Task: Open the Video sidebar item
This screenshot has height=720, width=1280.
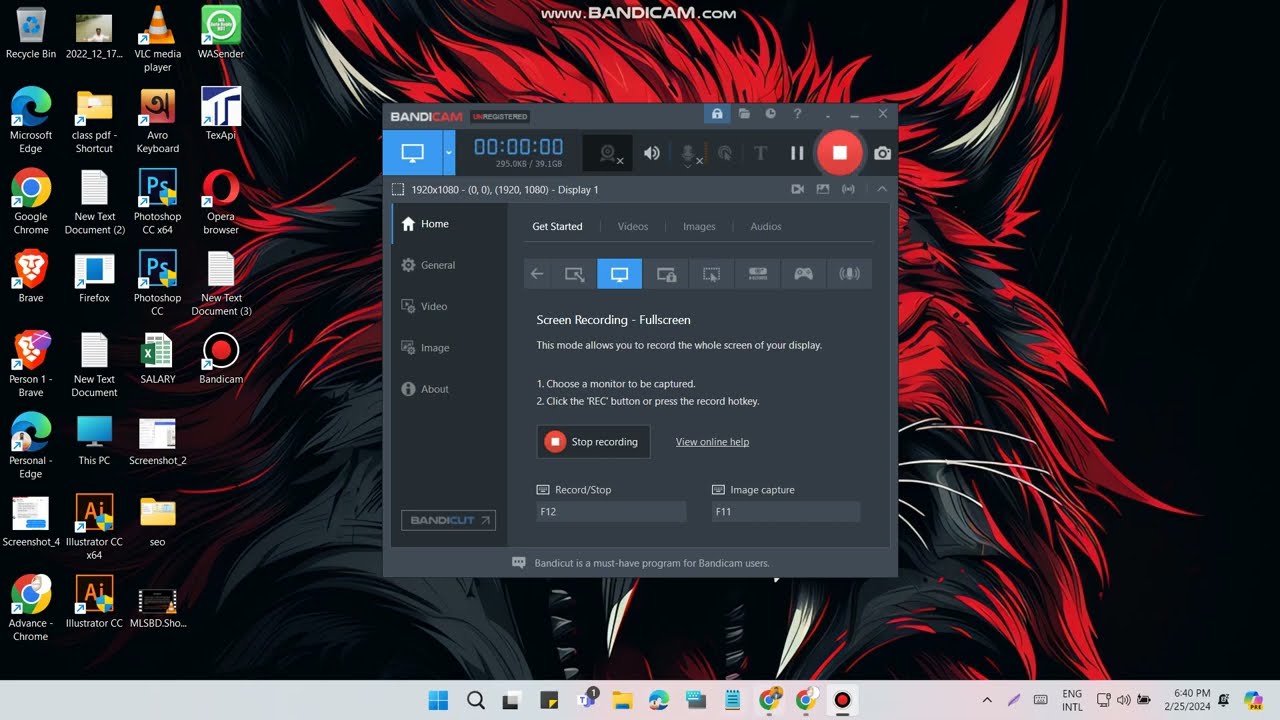Action: tap(449, 306)
